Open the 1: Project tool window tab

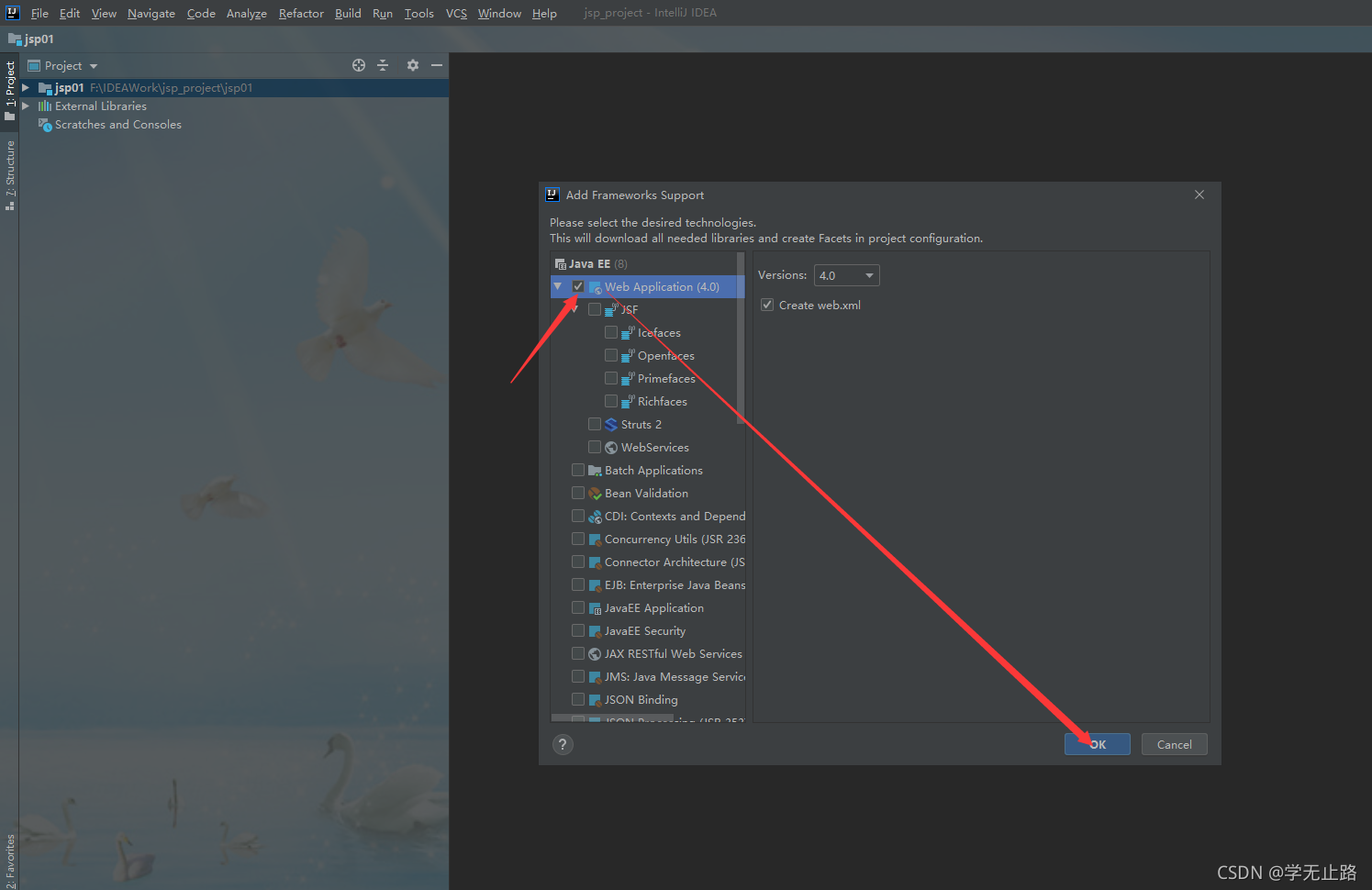click(10, 91)
